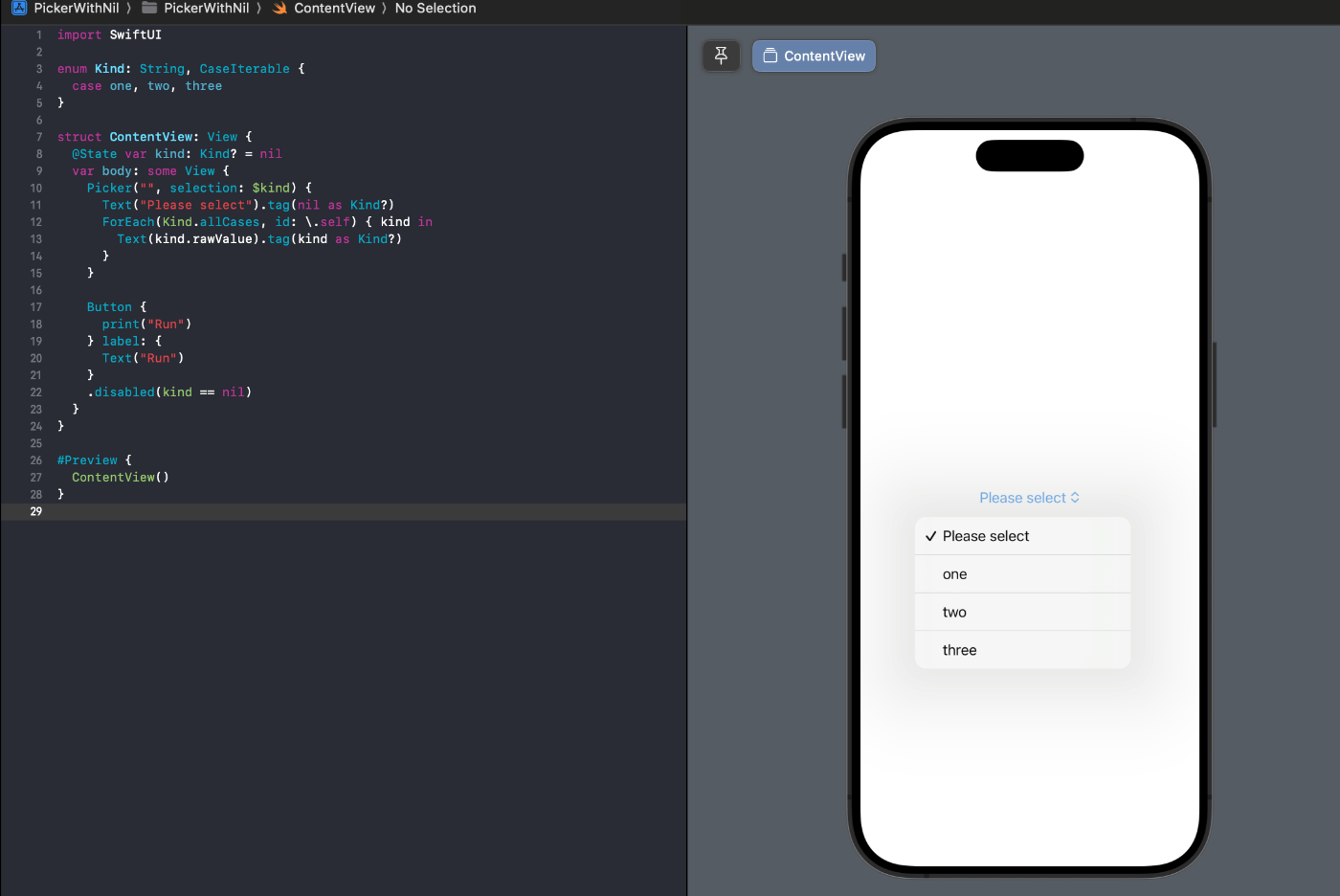Open the Please select picker dropdown
This screenshot has width=1340, height=896.
pyautogui.click(x=1029, y=498)
